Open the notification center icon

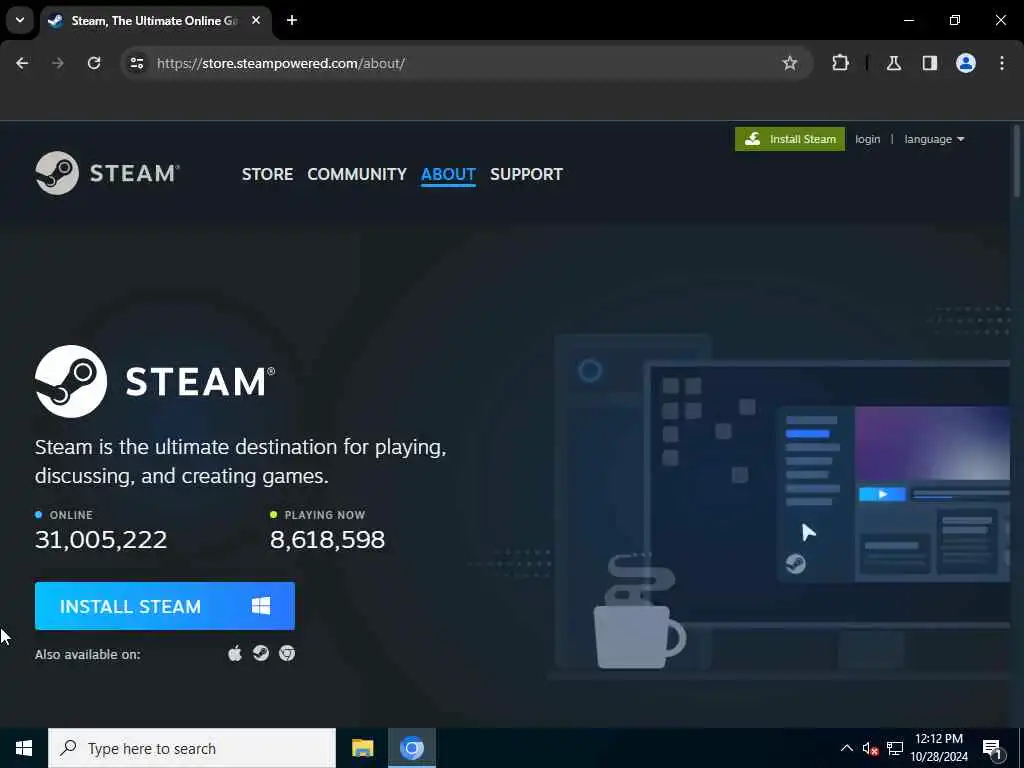pos(992,749)
